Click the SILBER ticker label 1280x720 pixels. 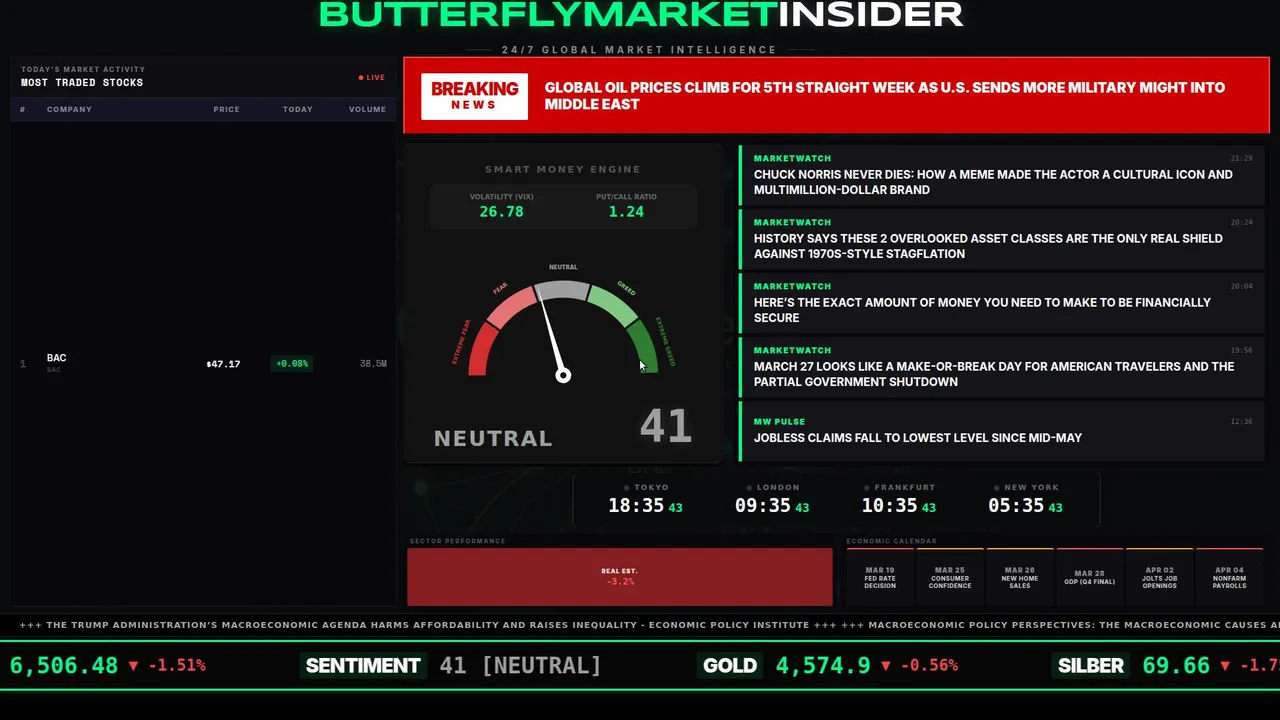click(x=1091, y=665)
